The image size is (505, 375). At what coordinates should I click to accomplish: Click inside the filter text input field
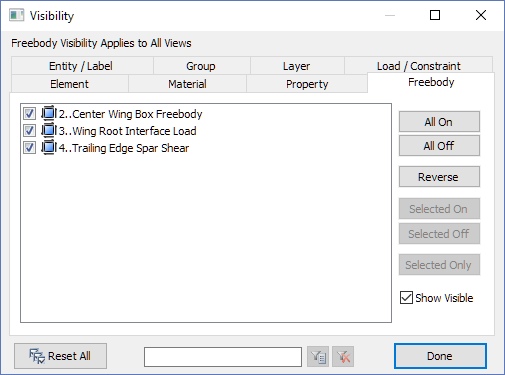click(x=223, y=357)
